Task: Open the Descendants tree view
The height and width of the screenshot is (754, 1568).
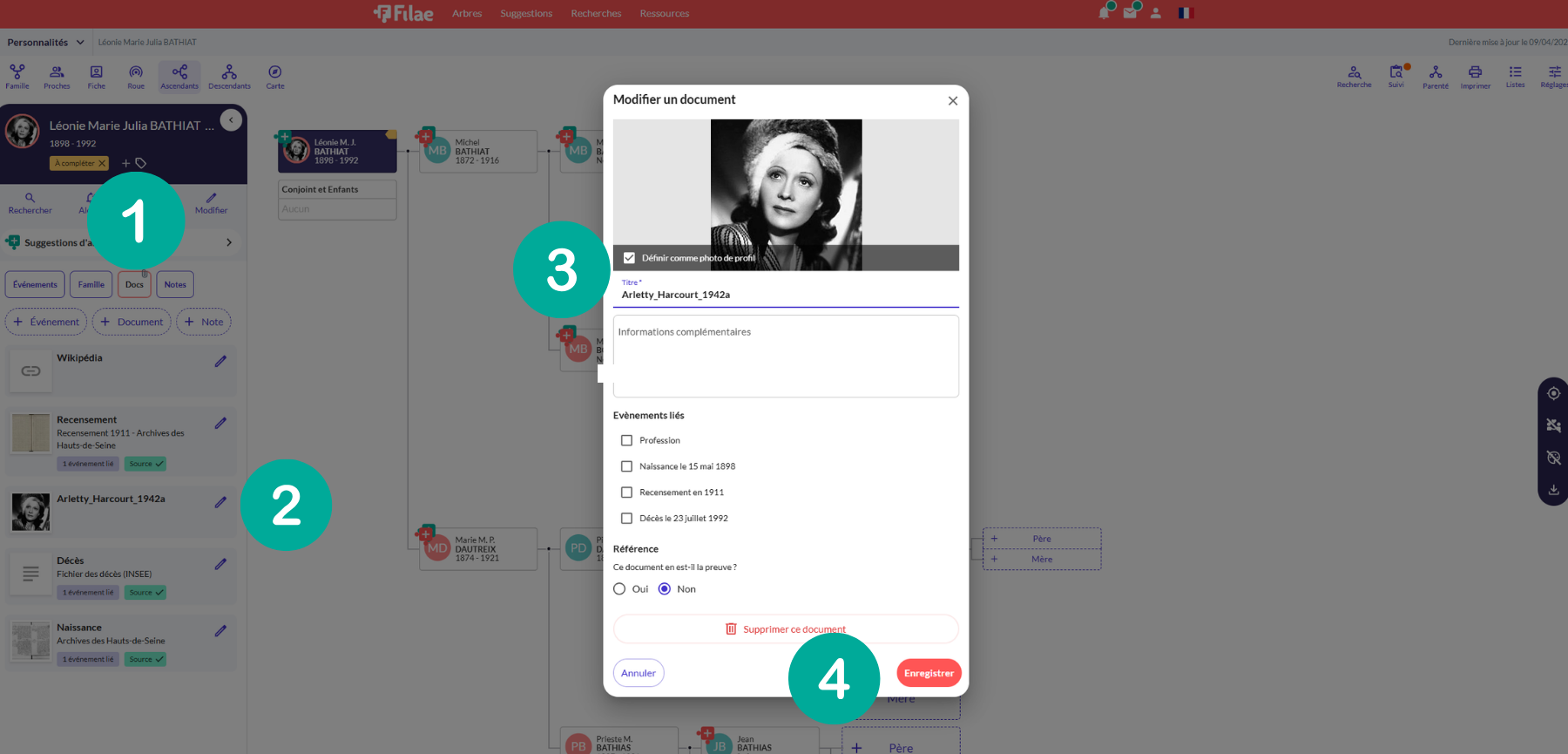Action: pyautogui.click(x=229, y=77)
